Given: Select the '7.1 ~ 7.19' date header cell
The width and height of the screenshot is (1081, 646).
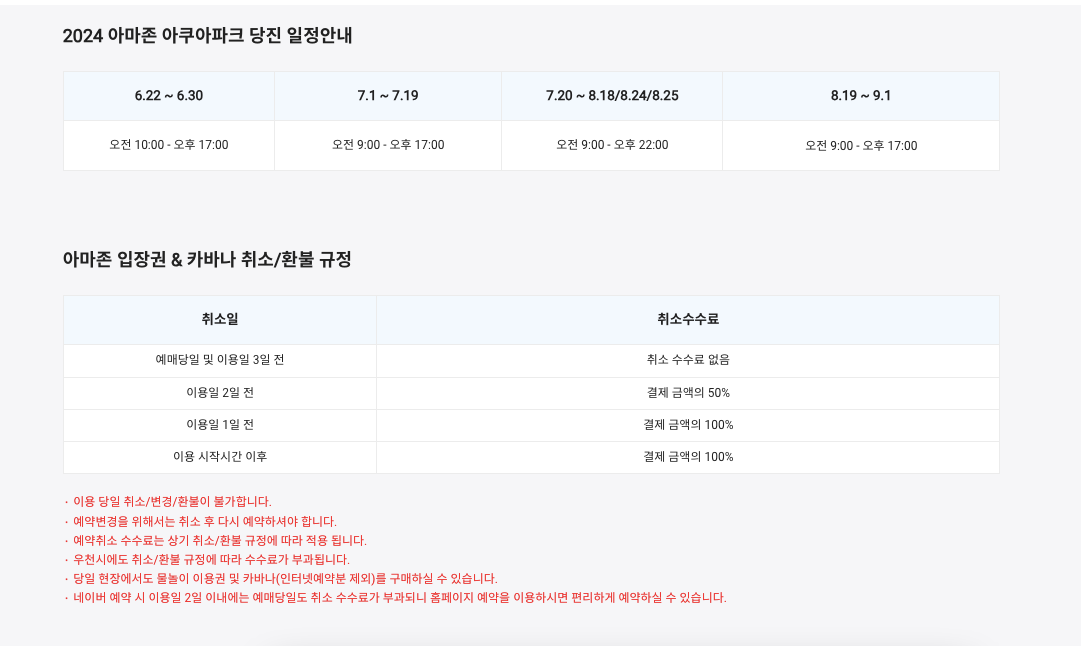Looking at the screenshot, I should tap(387, 96).
